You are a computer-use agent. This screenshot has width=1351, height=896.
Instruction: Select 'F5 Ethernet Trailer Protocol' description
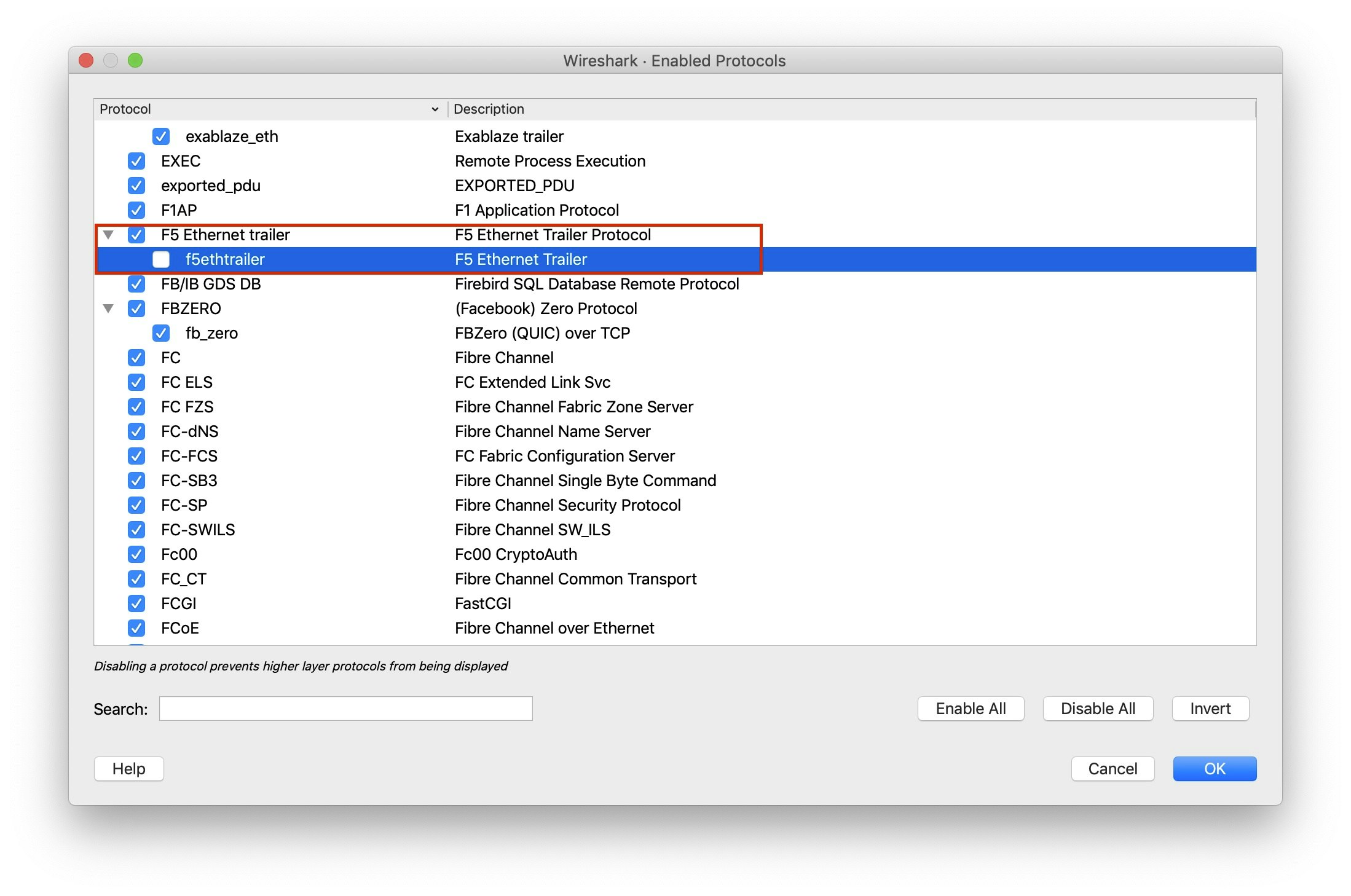[x=553, y=235]
